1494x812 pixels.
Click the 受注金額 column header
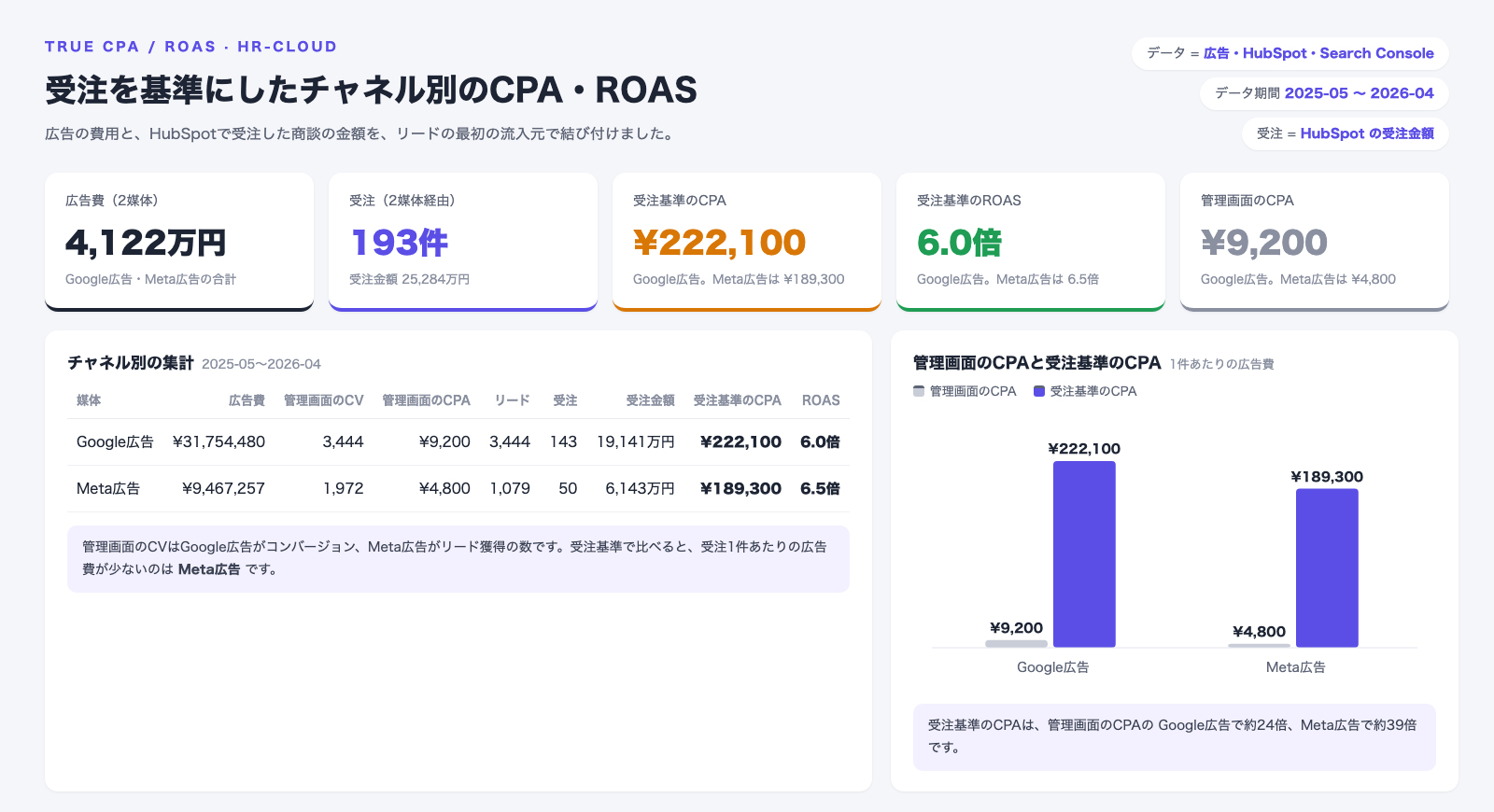[x=650, y=400]
